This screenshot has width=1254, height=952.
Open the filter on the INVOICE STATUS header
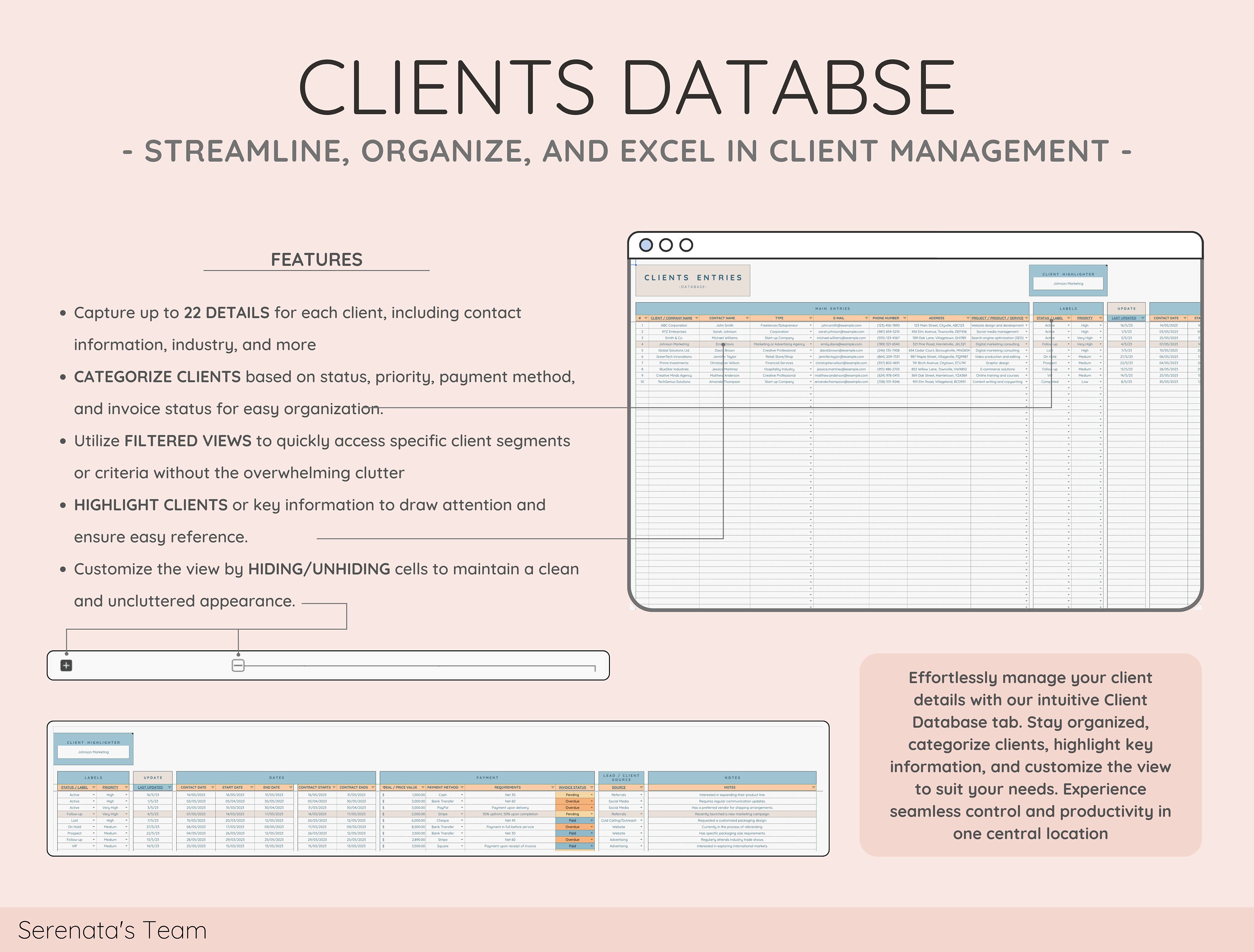point(592,788)
